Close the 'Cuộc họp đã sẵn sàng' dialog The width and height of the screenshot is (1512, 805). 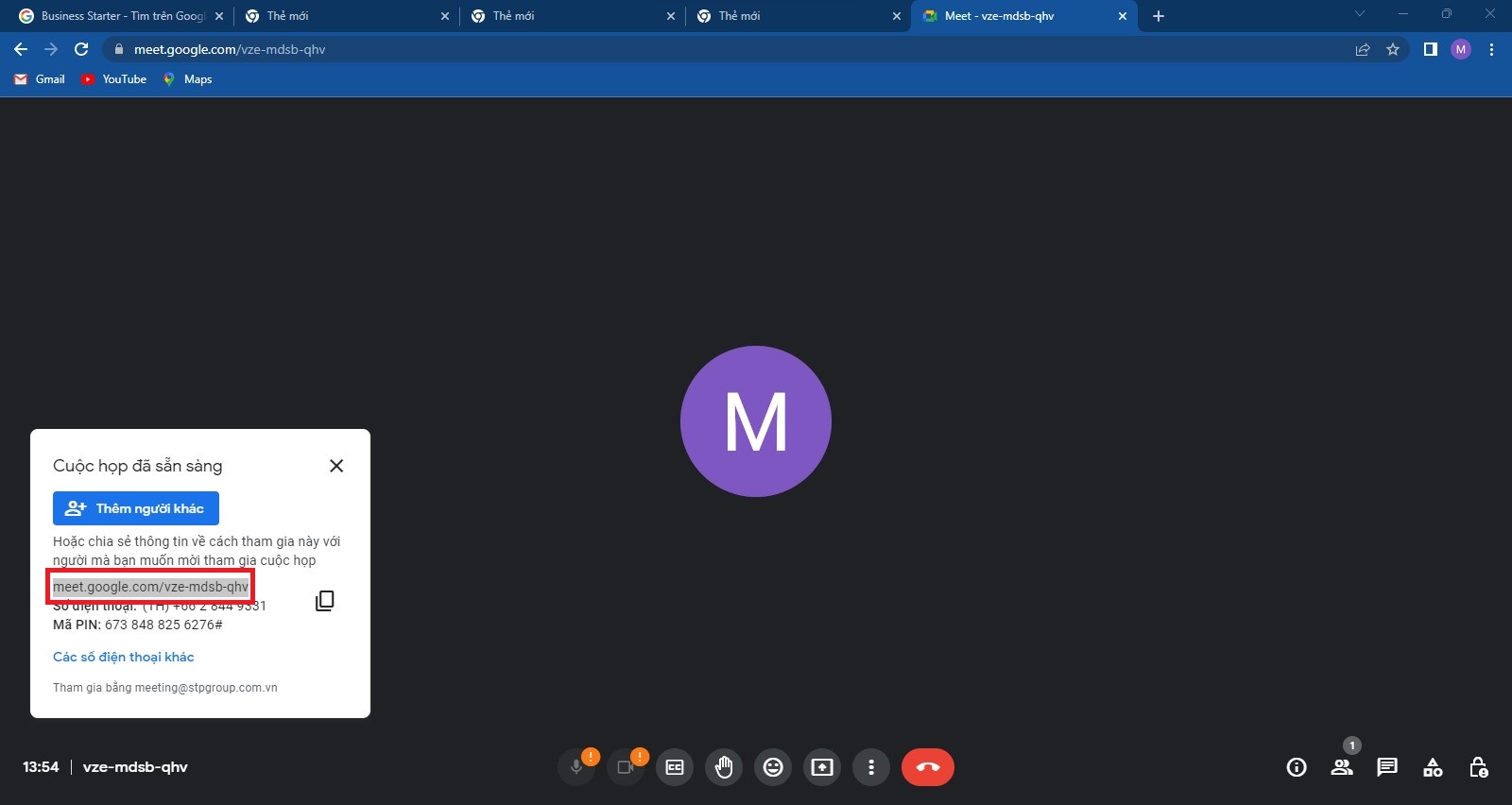click(x=336, y=466)
